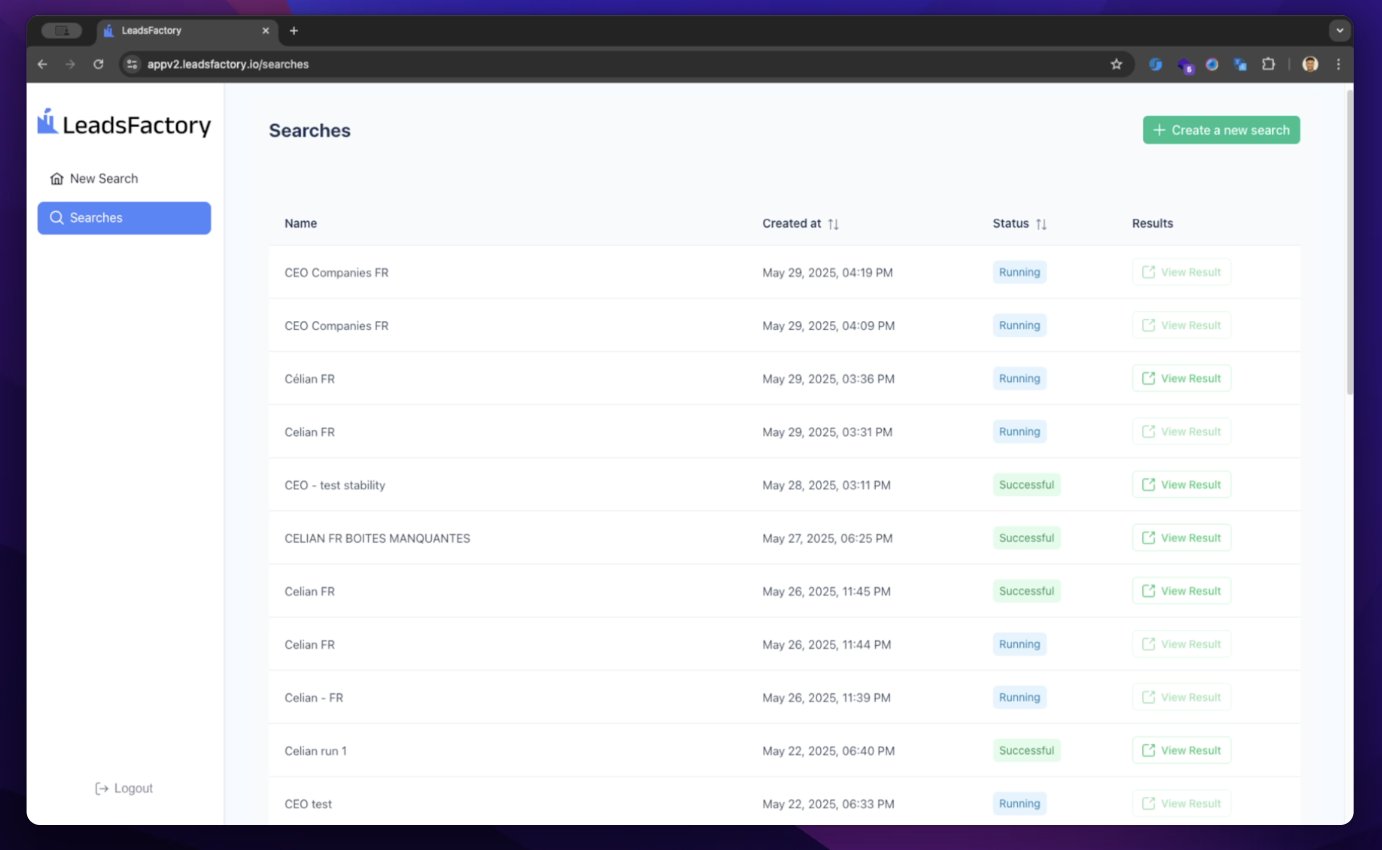The image size is (1382, 850).
Task: Click the browser back arrow
Action: tap(42, 64)
